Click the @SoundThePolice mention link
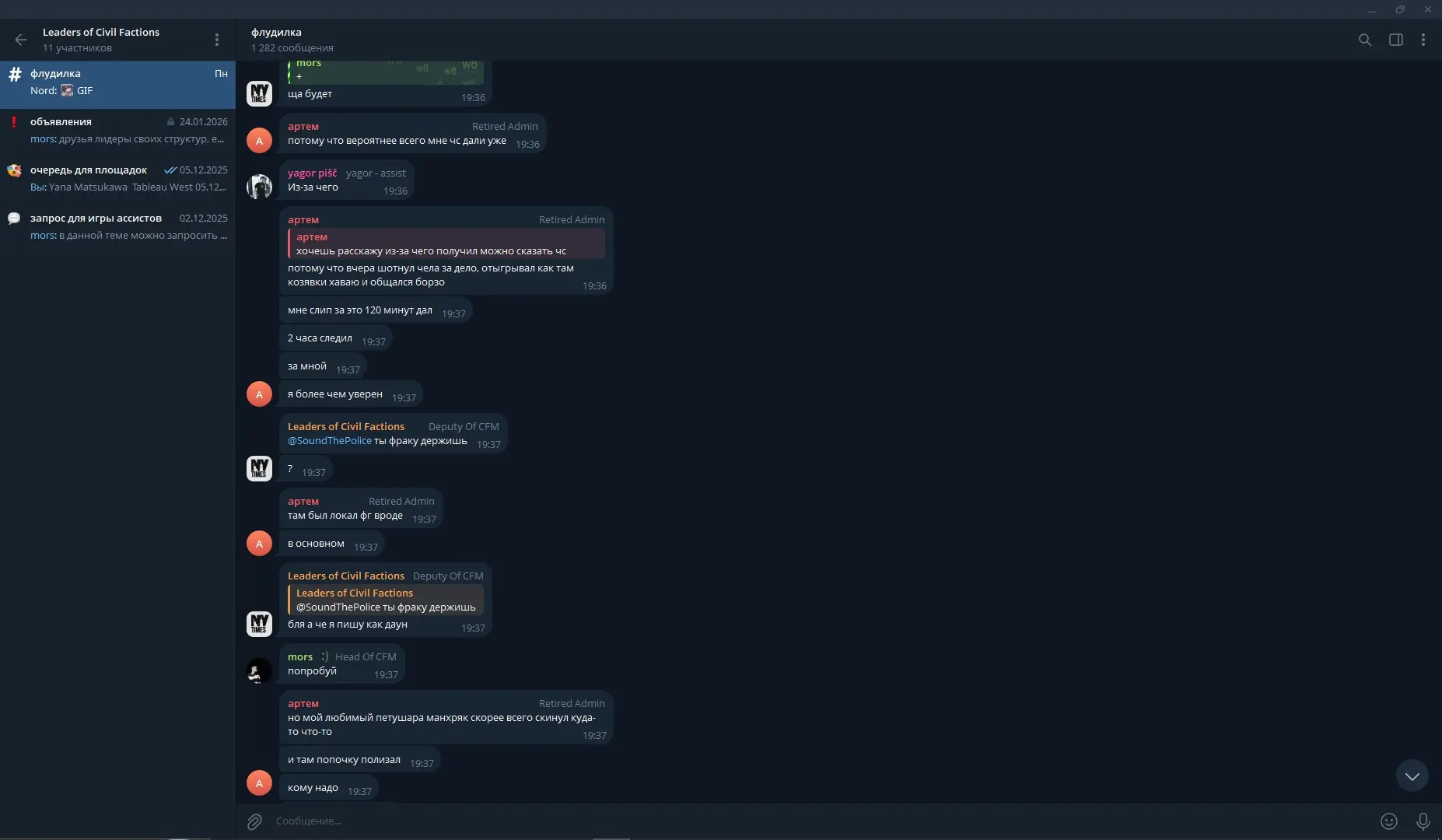Viewport: 1442px width, 840px height. [x=330, y=441]
